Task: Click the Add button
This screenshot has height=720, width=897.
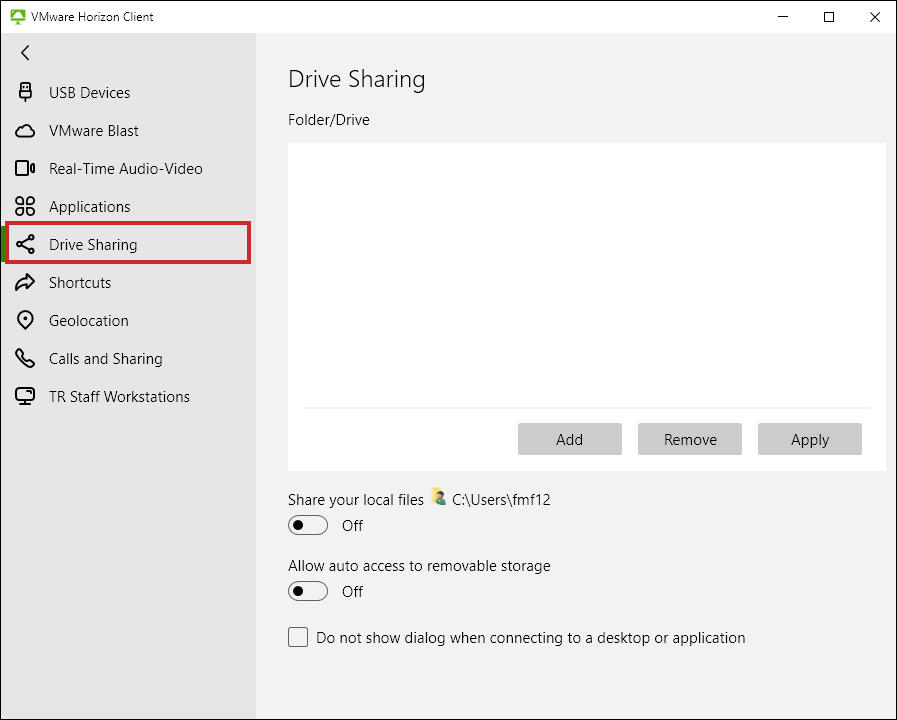Action: coord(570,439)
